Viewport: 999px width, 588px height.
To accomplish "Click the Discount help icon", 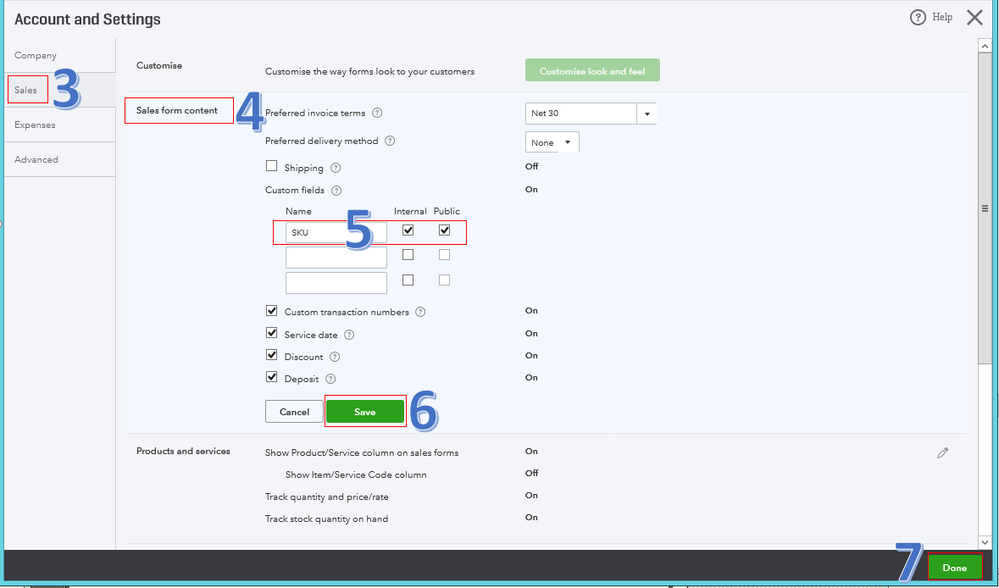I will [334, 357].
